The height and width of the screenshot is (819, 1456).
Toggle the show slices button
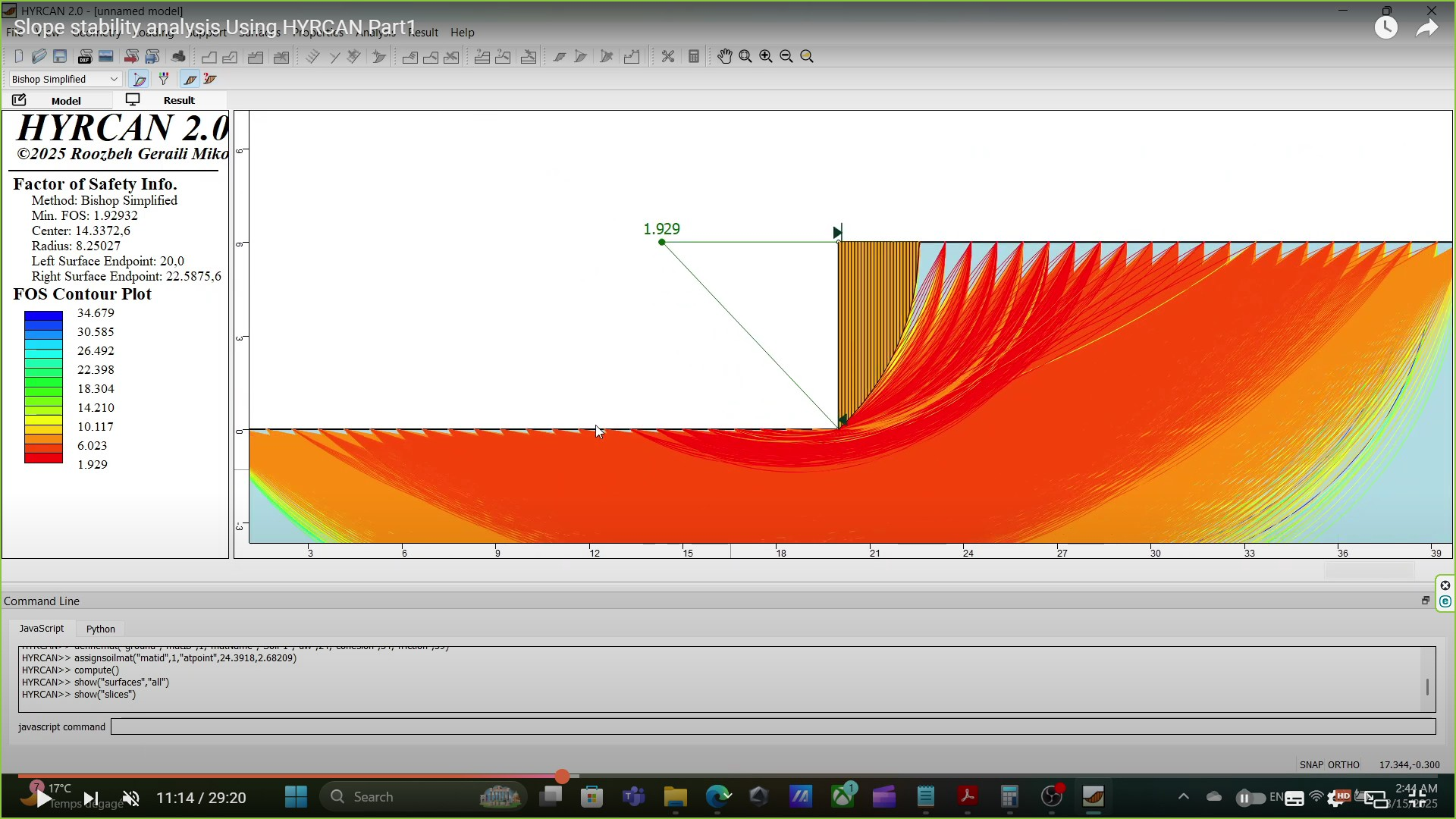pyautogui.click(x=190, y=79)
